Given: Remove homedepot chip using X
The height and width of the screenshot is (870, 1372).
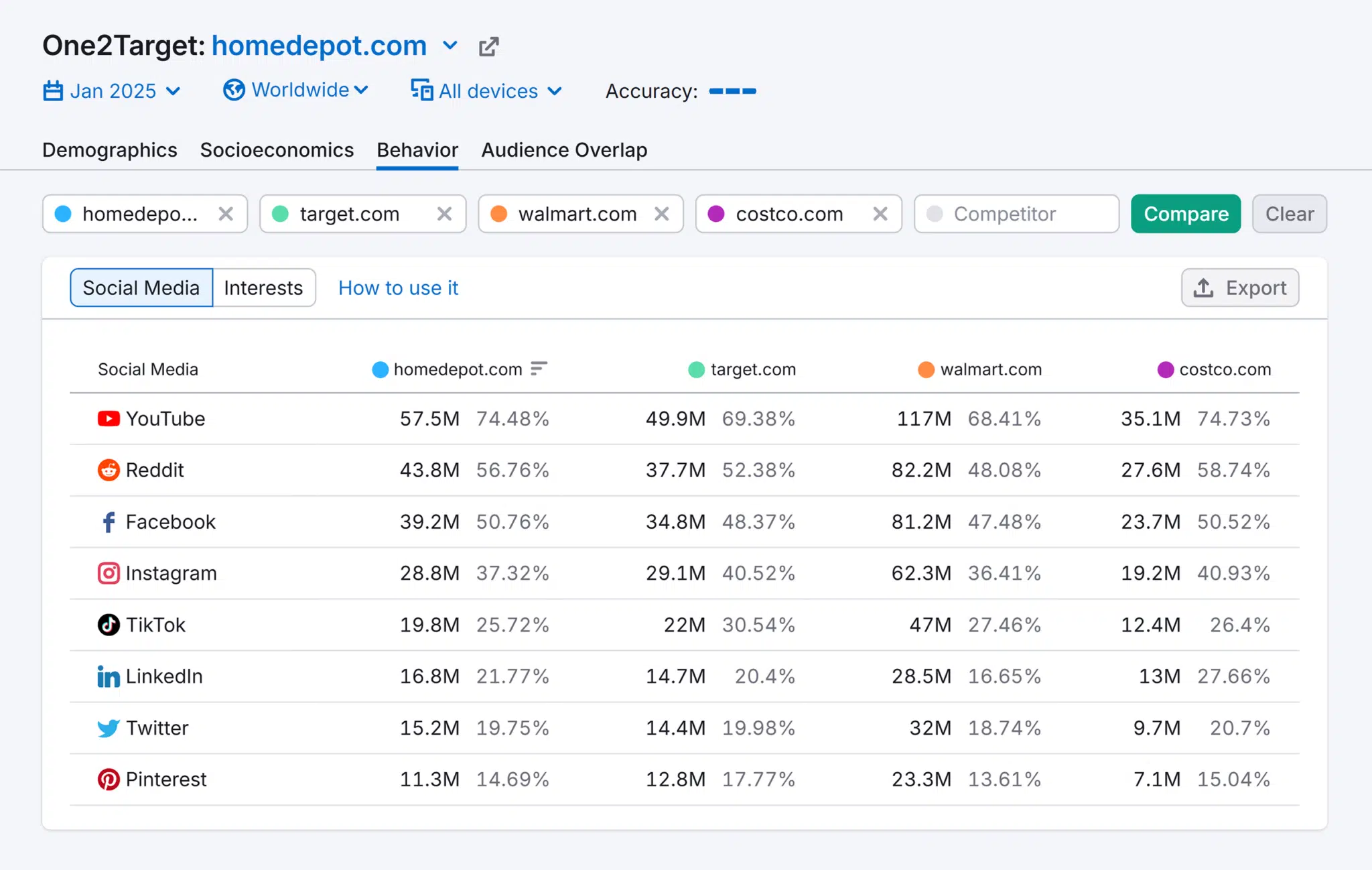Looking at the screenshot, I should (x=226, y=214).
